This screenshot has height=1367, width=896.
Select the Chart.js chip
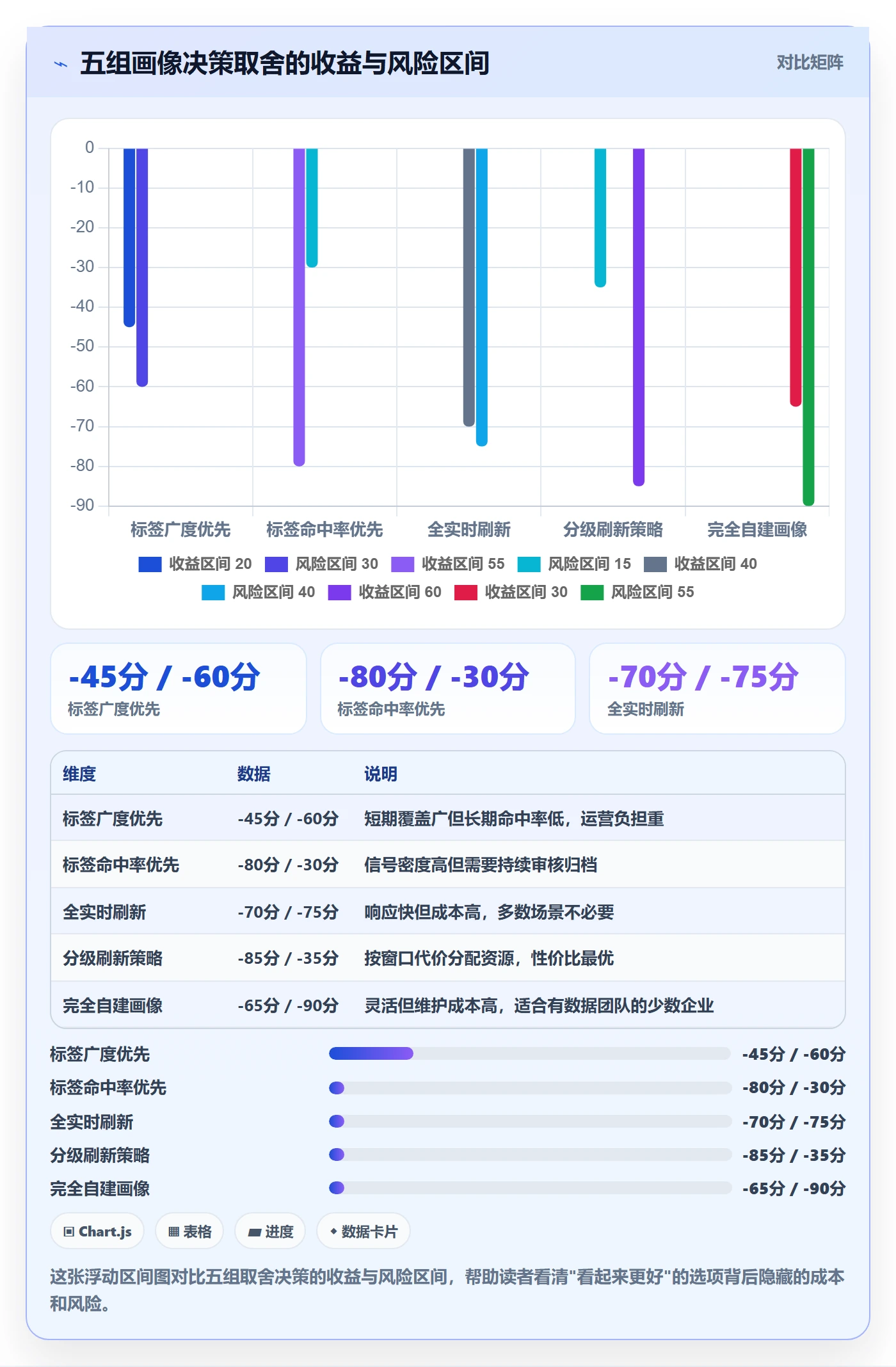pyautogui.click(x=97, y=1231)
